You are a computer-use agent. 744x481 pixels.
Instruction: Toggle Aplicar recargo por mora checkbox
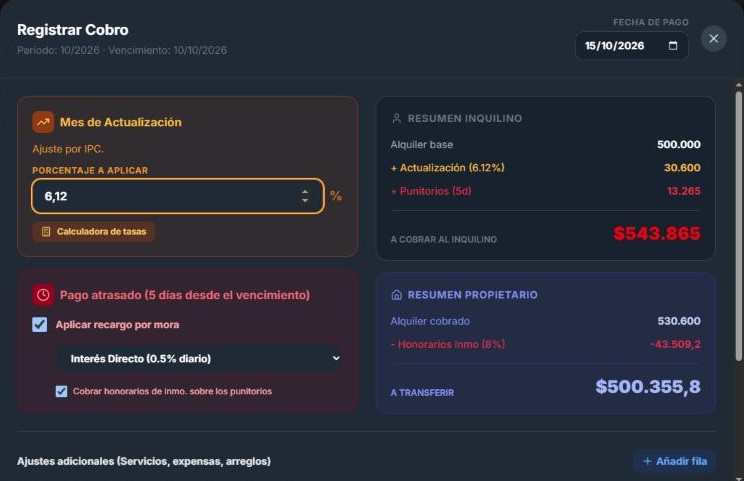pos(39,324)
